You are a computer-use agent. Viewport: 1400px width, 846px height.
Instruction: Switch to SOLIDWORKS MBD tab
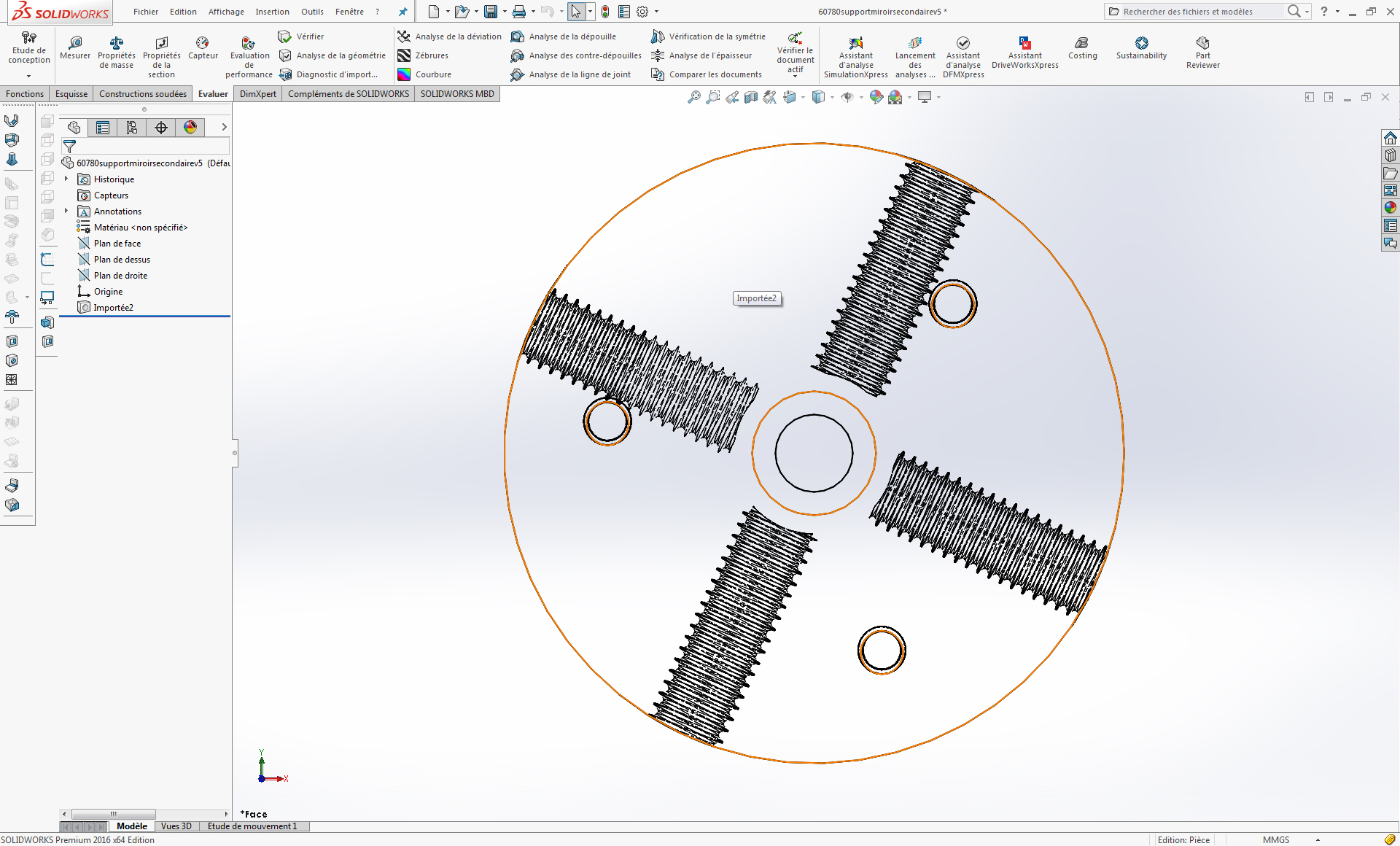pos(457,94)
